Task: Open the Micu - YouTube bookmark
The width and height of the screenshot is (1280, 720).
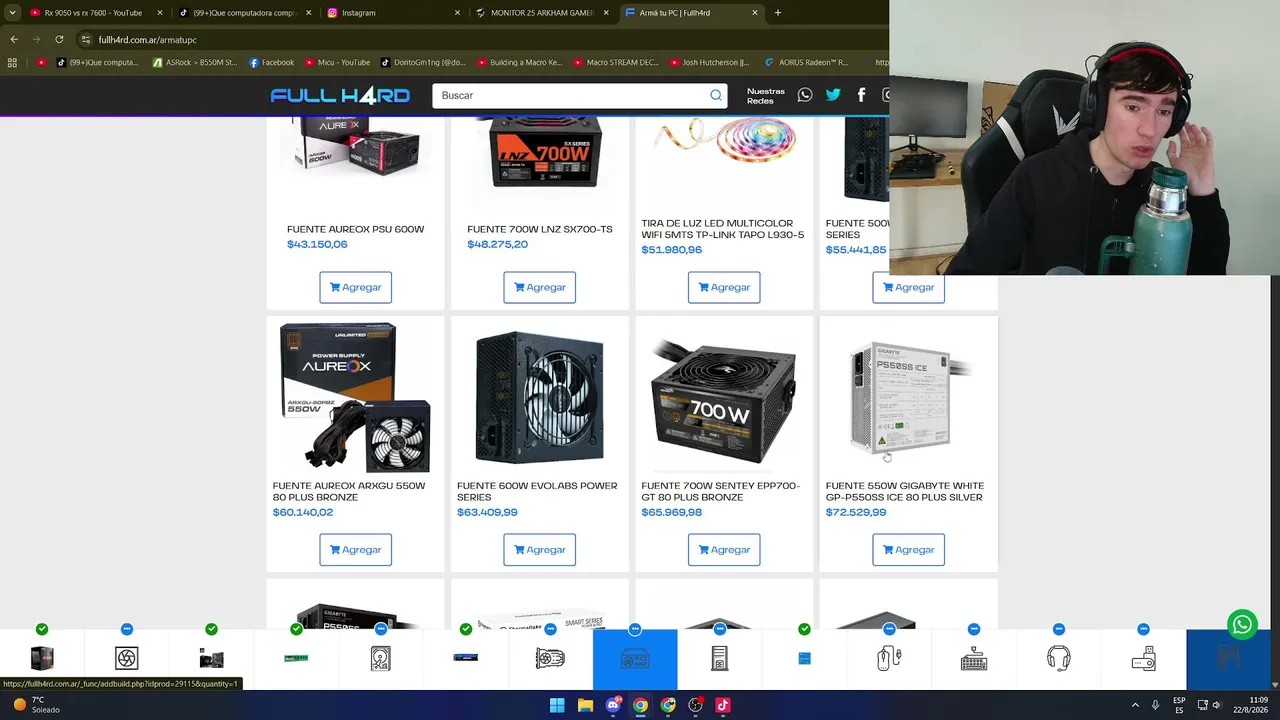Action: click(337, 62)
